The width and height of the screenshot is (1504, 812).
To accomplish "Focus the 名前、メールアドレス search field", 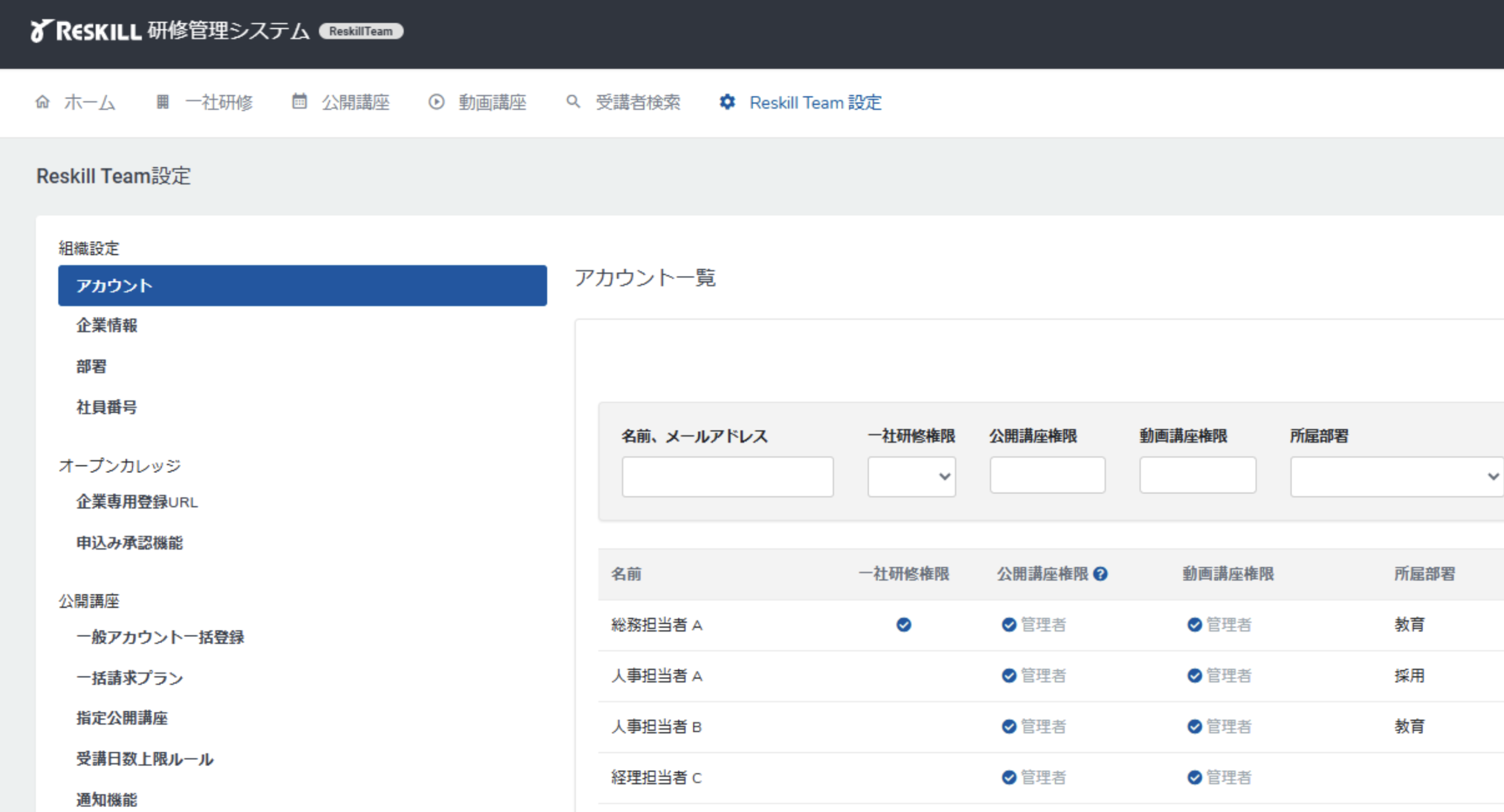I will [728, 477].
